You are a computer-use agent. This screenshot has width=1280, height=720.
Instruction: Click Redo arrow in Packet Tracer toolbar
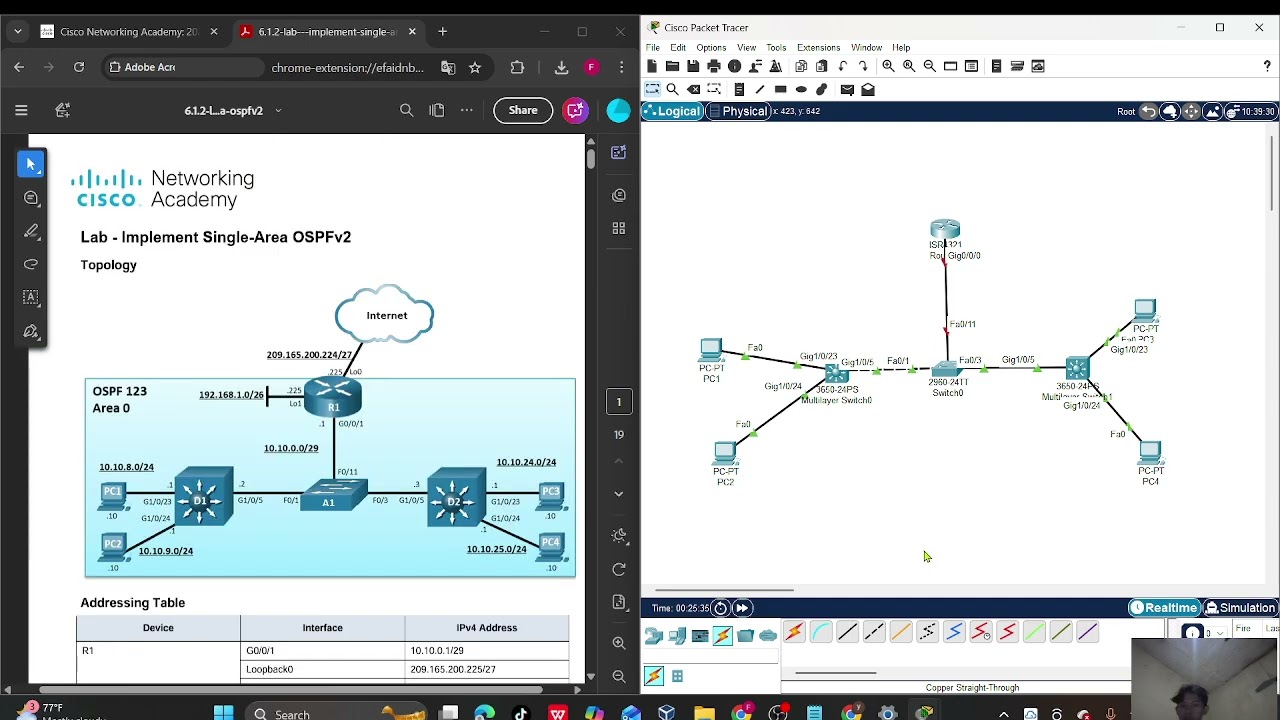[x=863, y=66]
